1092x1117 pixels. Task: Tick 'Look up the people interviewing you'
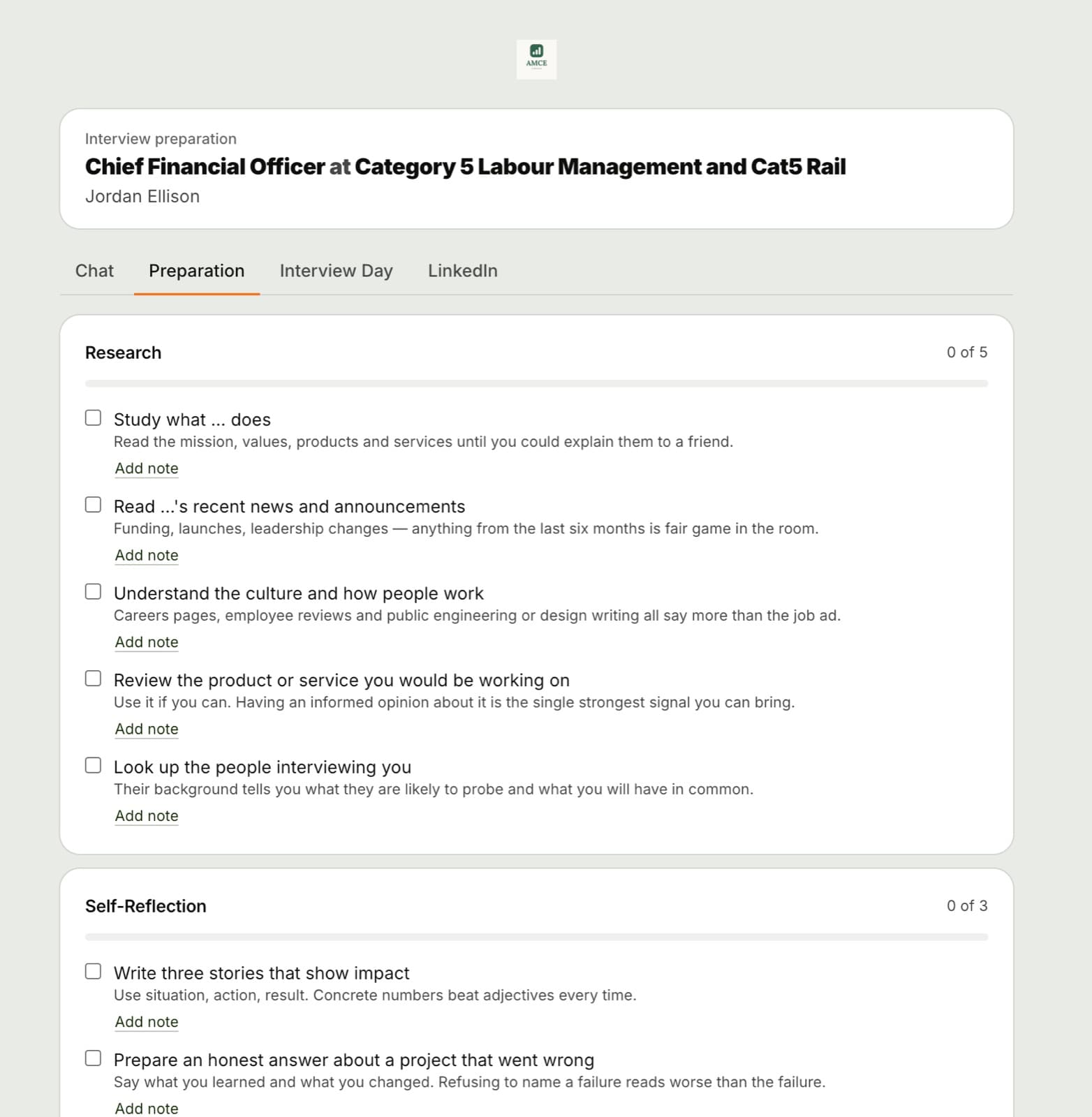[93, 765]
